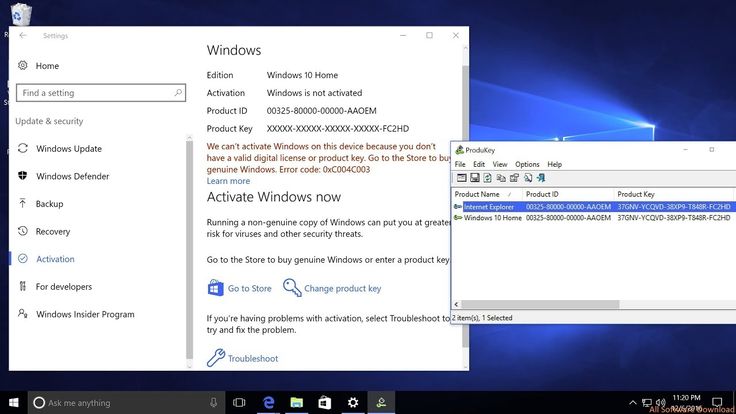The height and width of the screenshot is (414, 736).
Task: Click the ProduKey taskbar icon
Action: [381, 402]
